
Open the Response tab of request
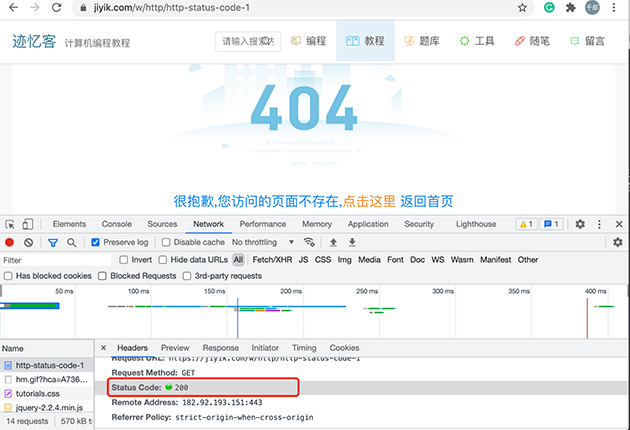coord(221,348)
